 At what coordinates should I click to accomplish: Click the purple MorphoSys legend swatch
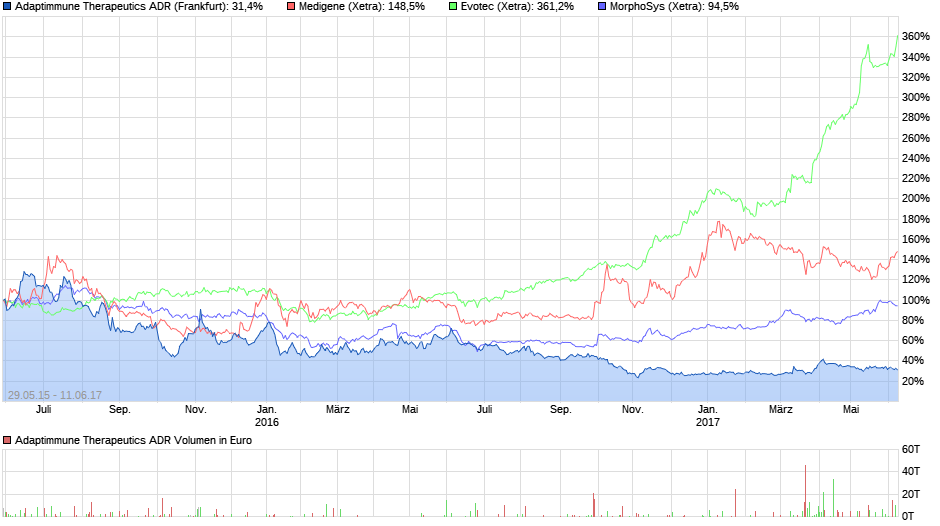coord(602,7)
